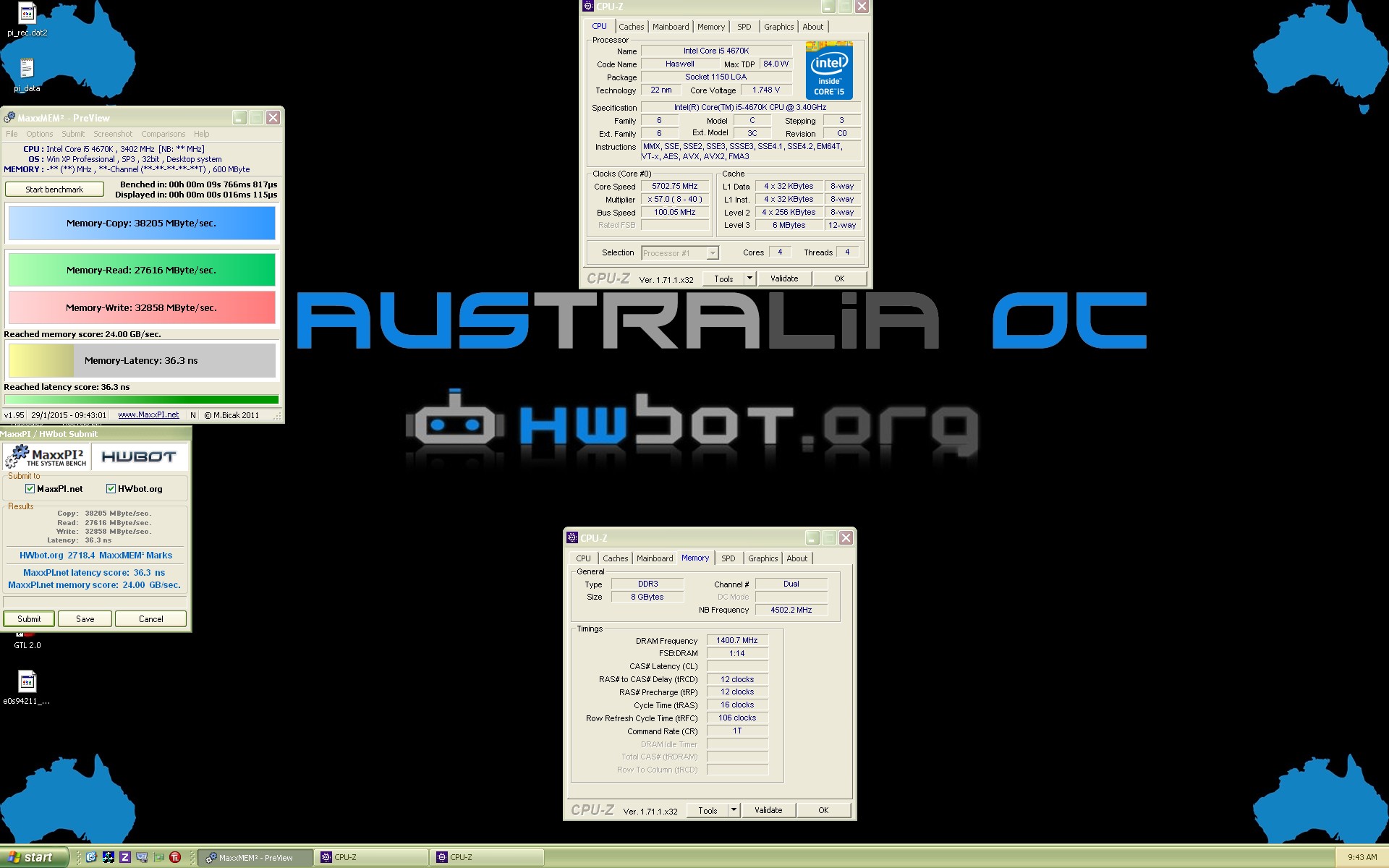Click the MaxxPI² system bench logo
The image size is (1389, 868).
46,456
